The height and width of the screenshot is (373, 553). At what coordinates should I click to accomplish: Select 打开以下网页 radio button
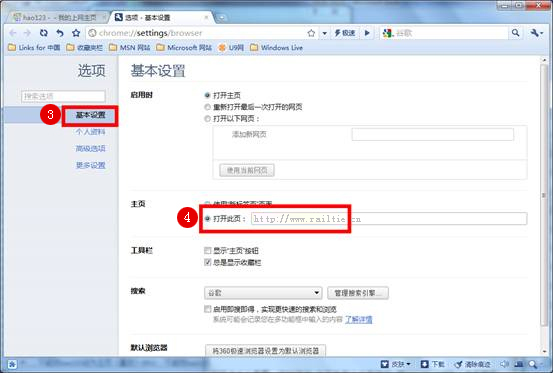[x=207, y=119]
